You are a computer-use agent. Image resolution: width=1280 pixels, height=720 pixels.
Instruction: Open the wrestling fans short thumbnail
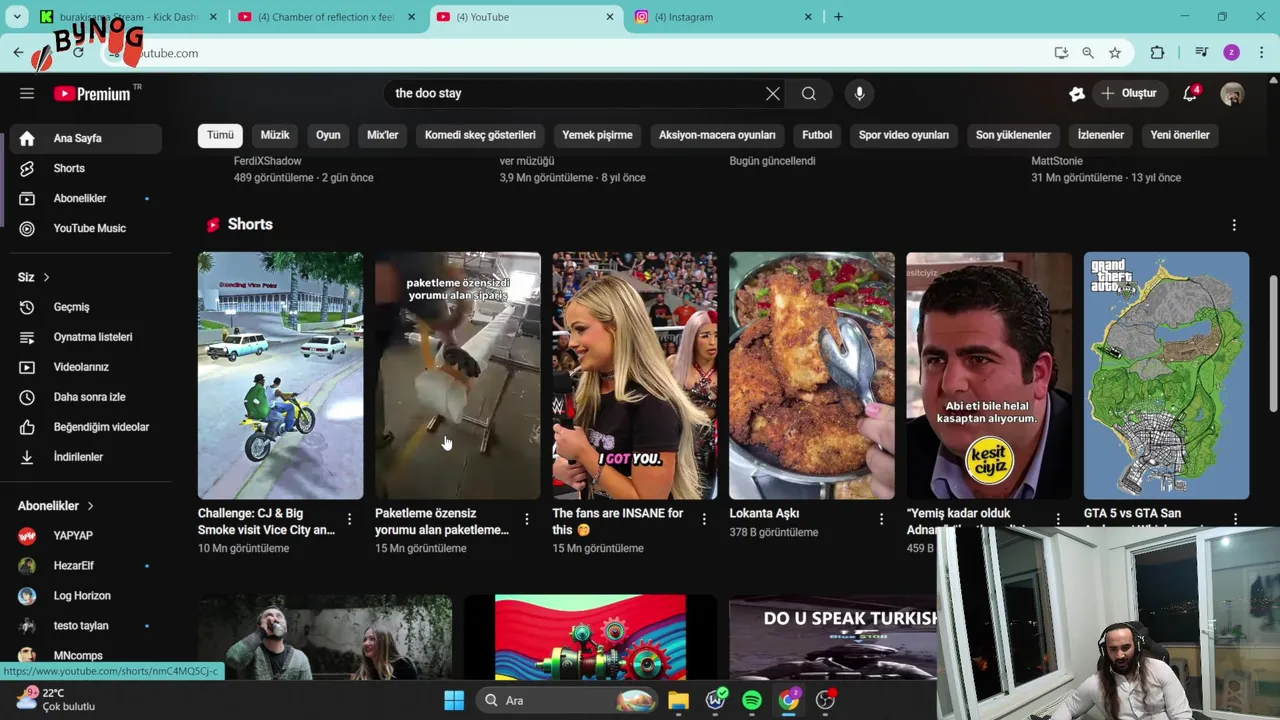tap(635, 375)
